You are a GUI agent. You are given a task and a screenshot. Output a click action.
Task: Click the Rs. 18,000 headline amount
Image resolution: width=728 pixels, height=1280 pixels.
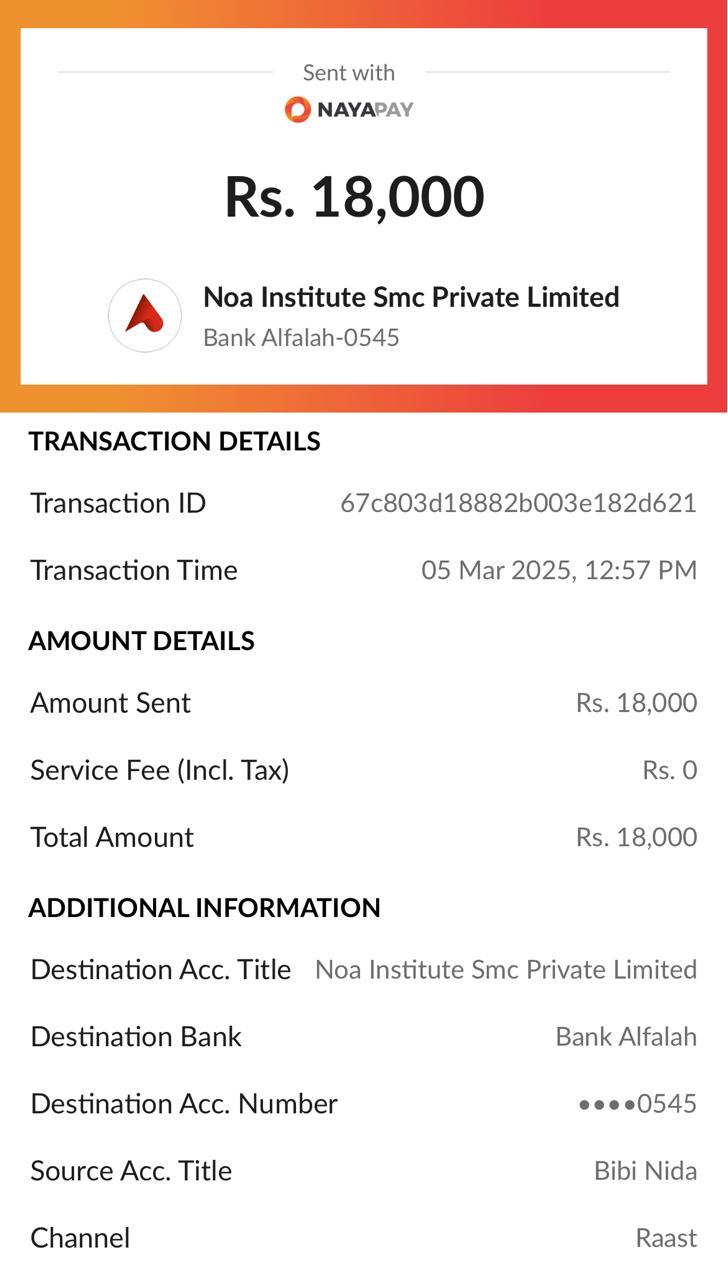click(354, 196)
